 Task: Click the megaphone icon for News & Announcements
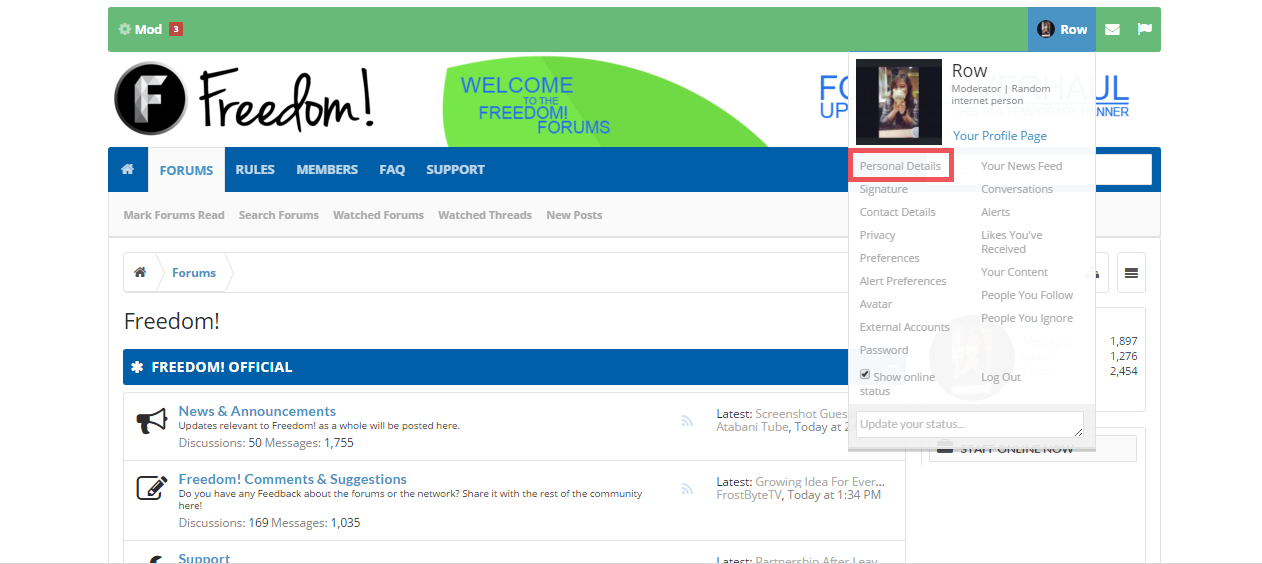151,423
